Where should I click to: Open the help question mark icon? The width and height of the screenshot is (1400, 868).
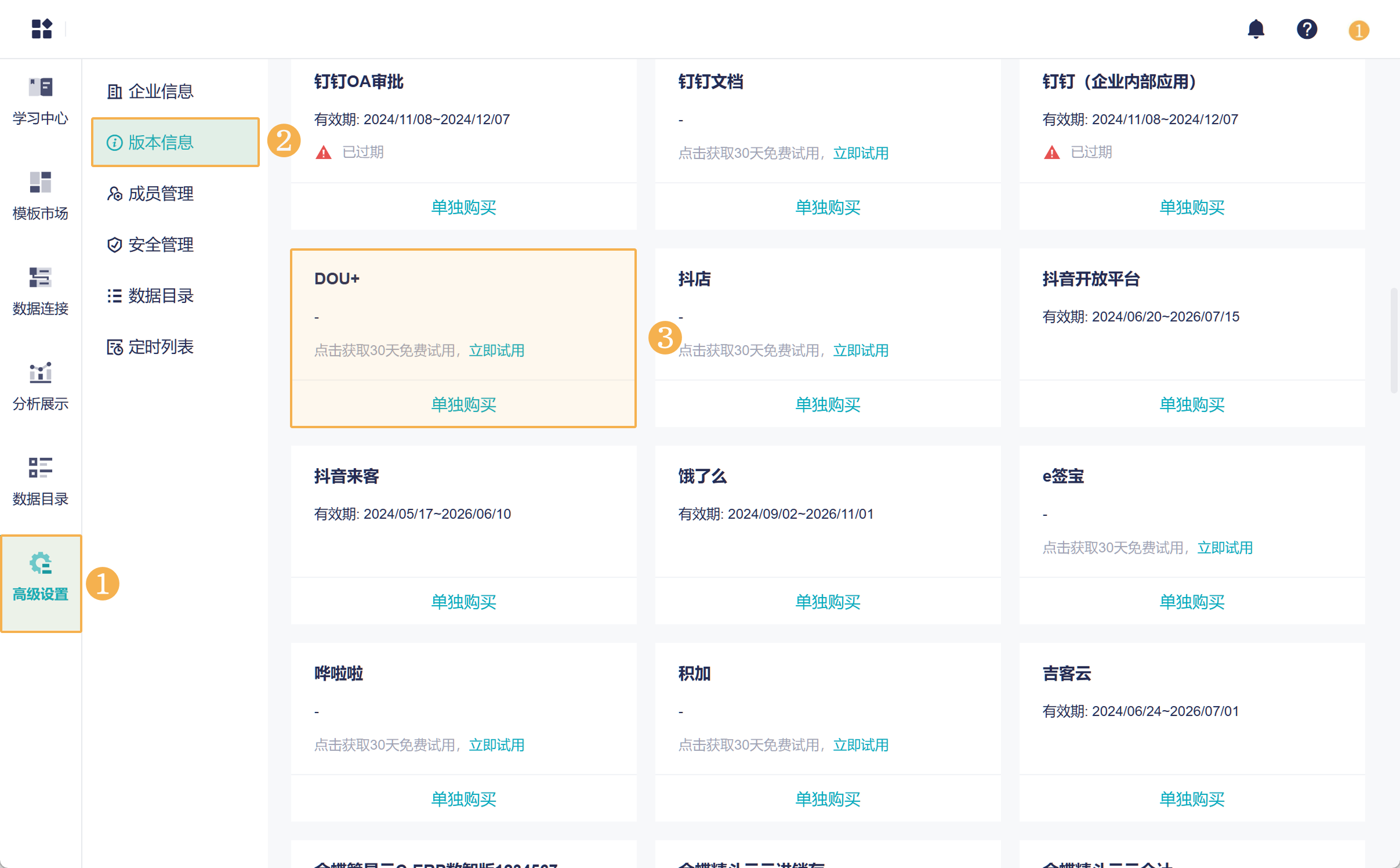(x=1307, y=29)
